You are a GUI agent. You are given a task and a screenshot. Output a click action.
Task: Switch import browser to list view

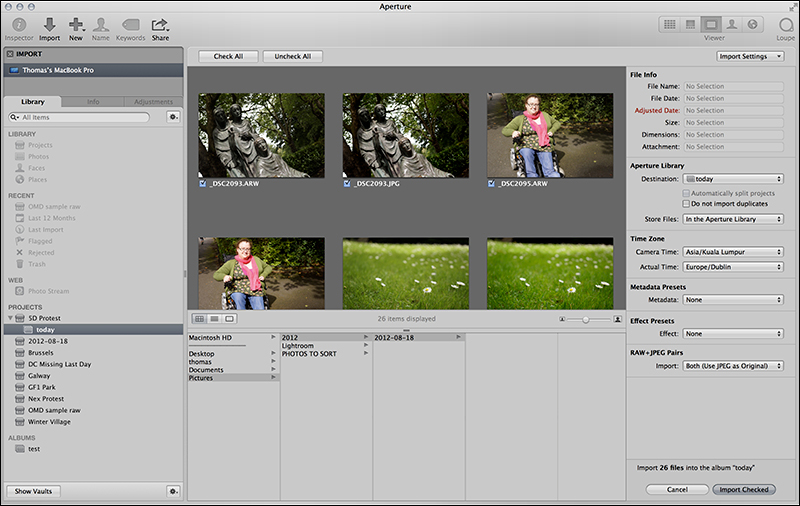point(214,319)
